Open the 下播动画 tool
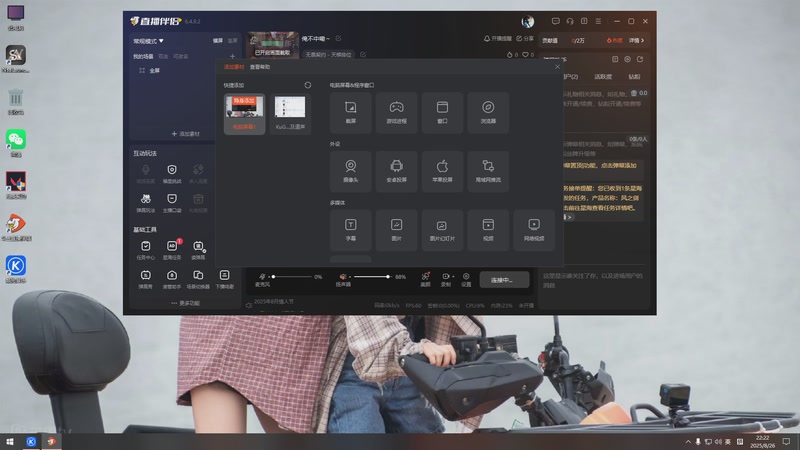This screenshot has height=450, width=800. 224,280
